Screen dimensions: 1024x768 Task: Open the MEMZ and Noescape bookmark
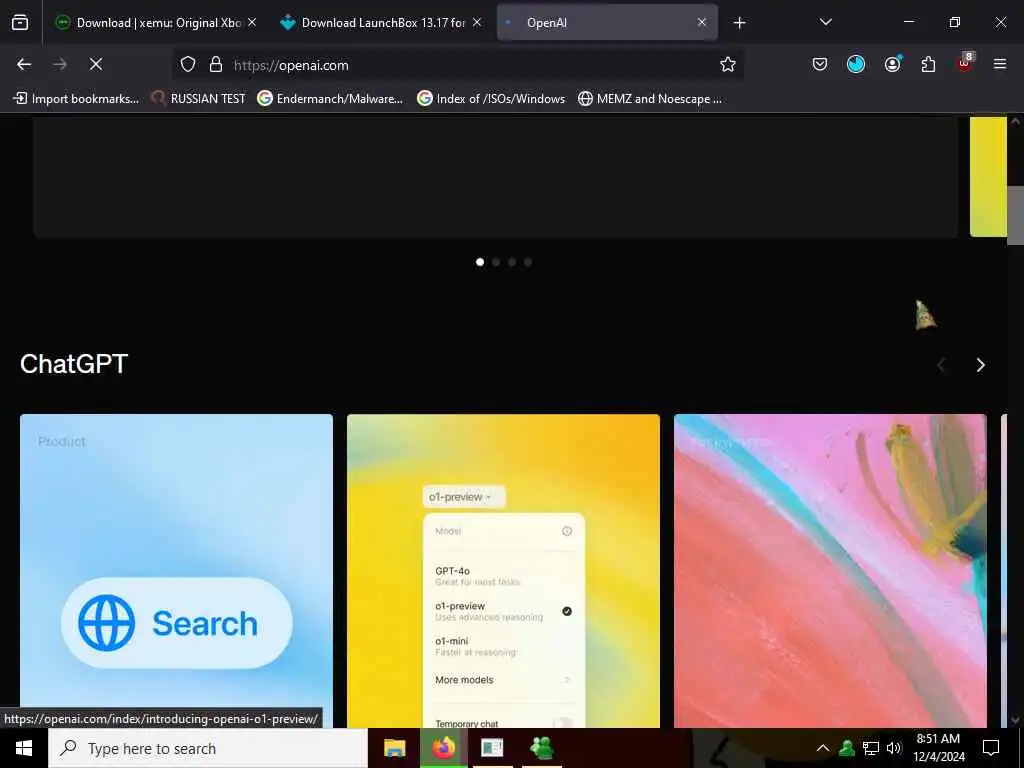tap(650, 99)
